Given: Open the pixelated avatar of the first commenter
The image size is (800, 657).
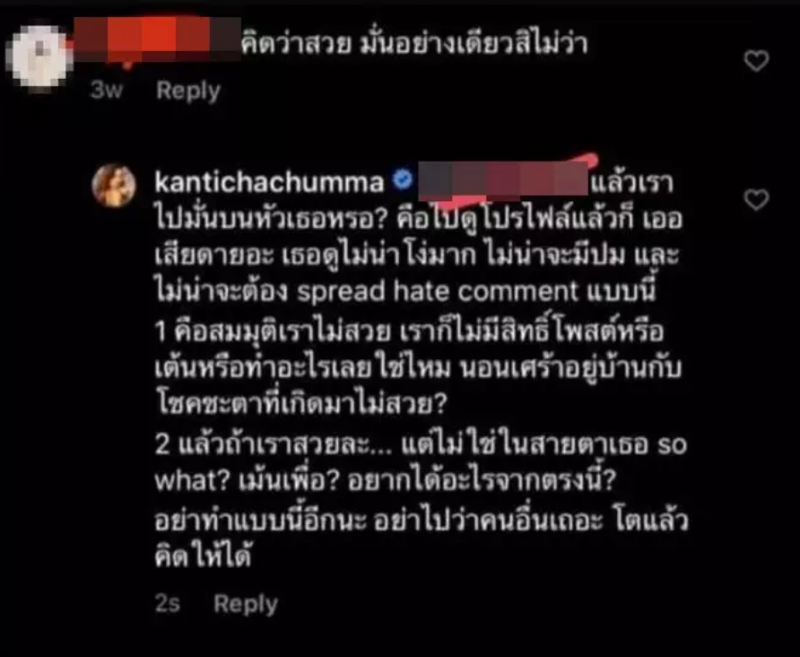Looking at the screenshot, I should (x=39, y=59).
